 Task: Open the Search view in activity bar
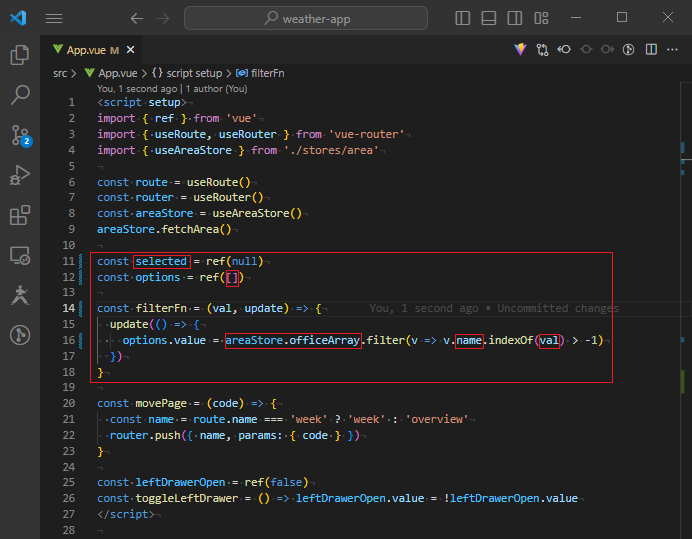(x=20, y=95)
